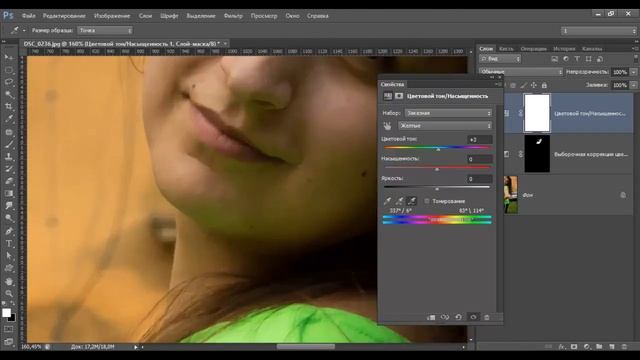The height and width of the screenshot is (360, 640).
Task: Select the Gradient tool
Action: 9,193
